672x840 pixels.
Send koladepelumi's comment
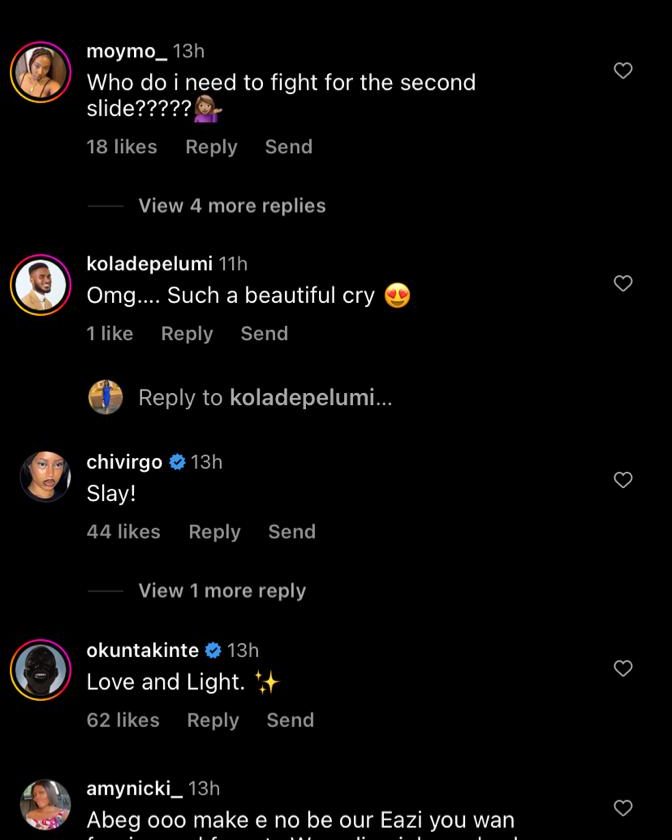click(x=264, y=334)
